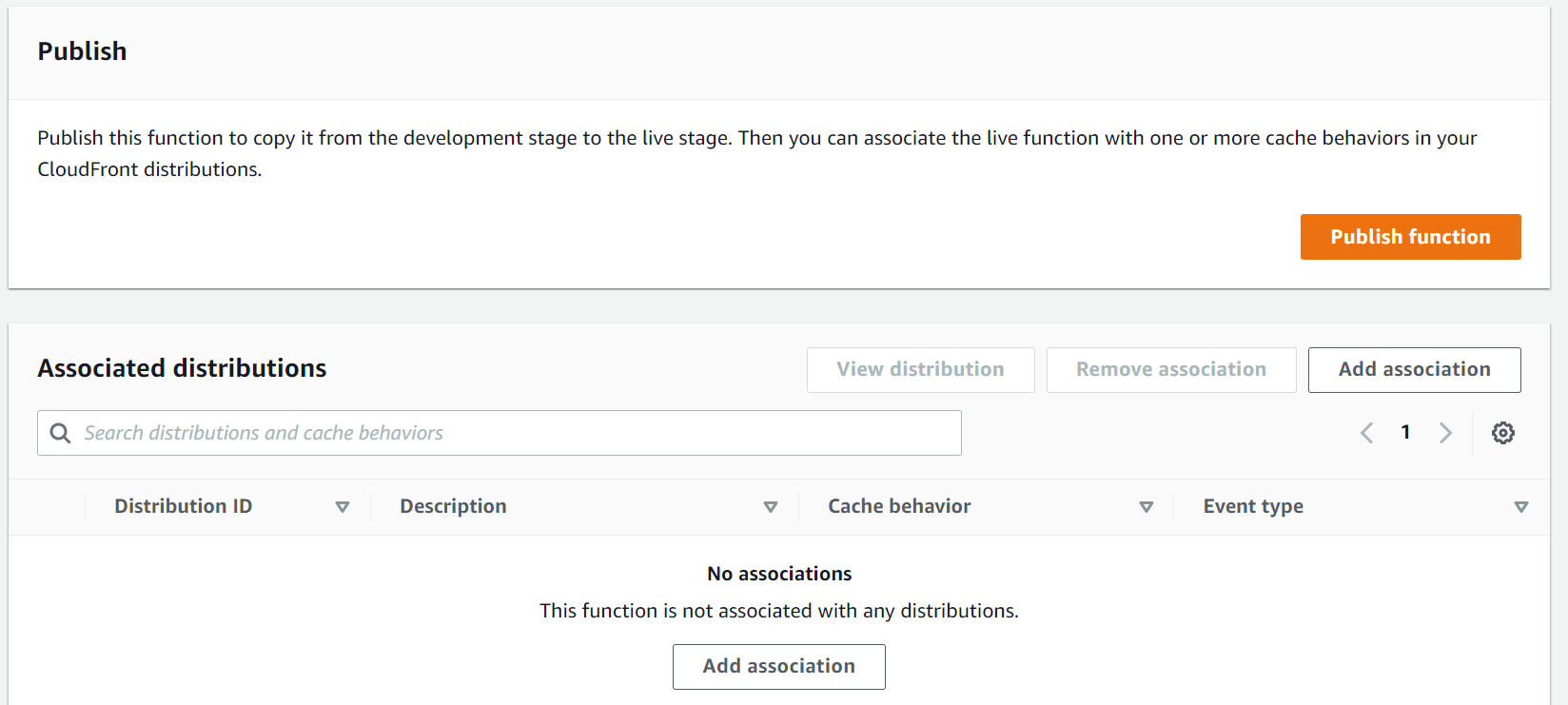Click the Remove association button
This screenshot has height=705, width=1568.
coord(1171,370)
